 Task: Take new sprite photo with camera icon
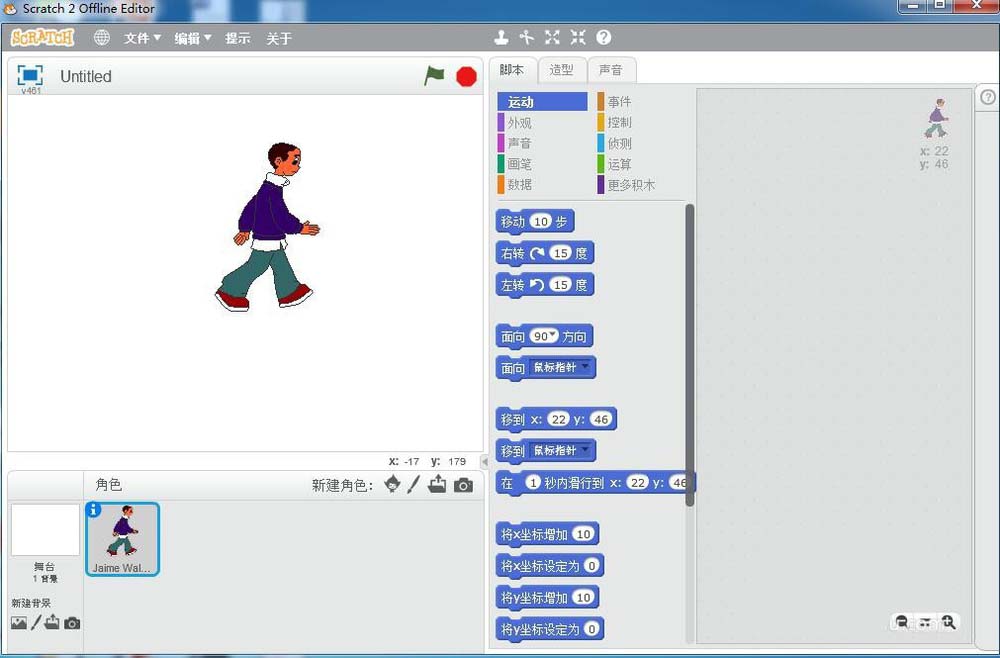463,485
